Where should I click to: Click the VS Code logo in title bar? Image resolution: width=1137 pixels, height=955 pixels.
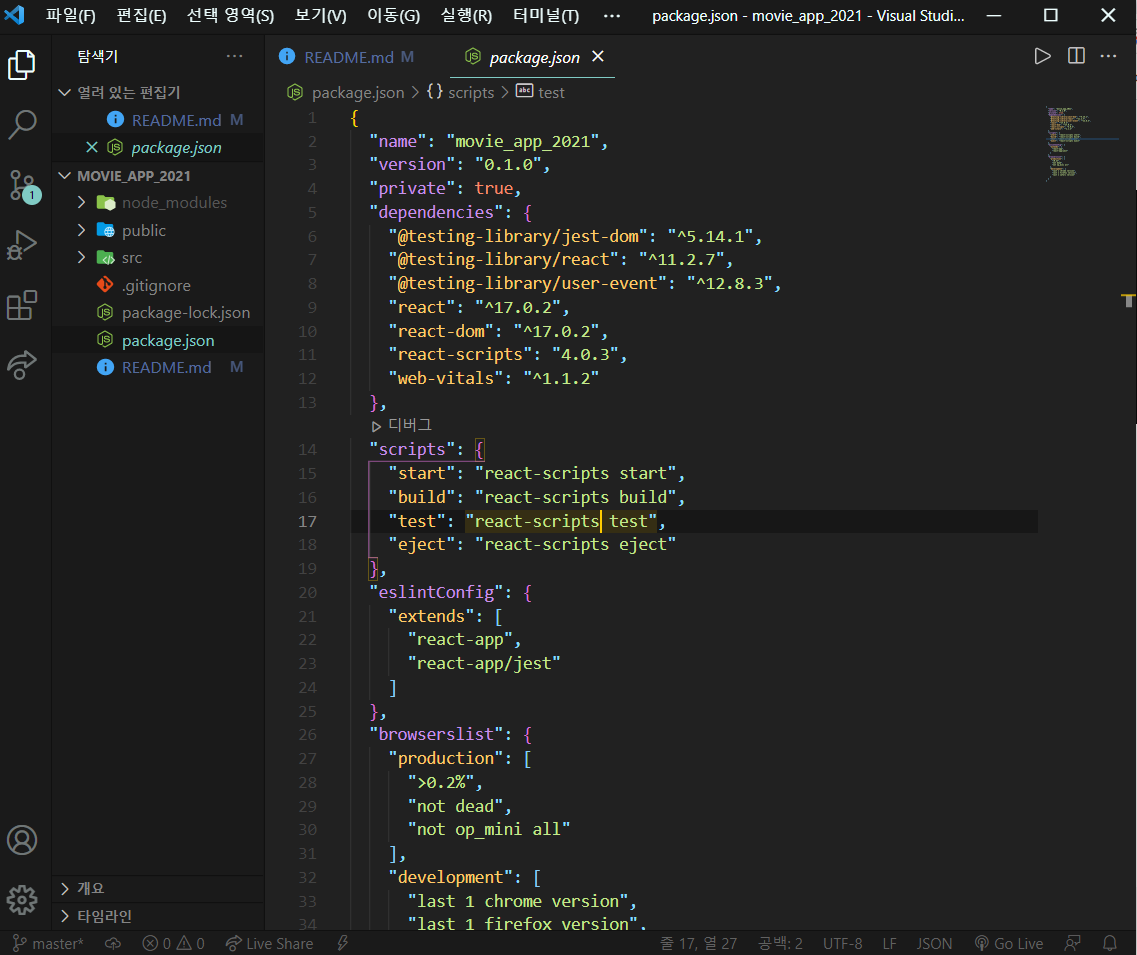[15, 15]
